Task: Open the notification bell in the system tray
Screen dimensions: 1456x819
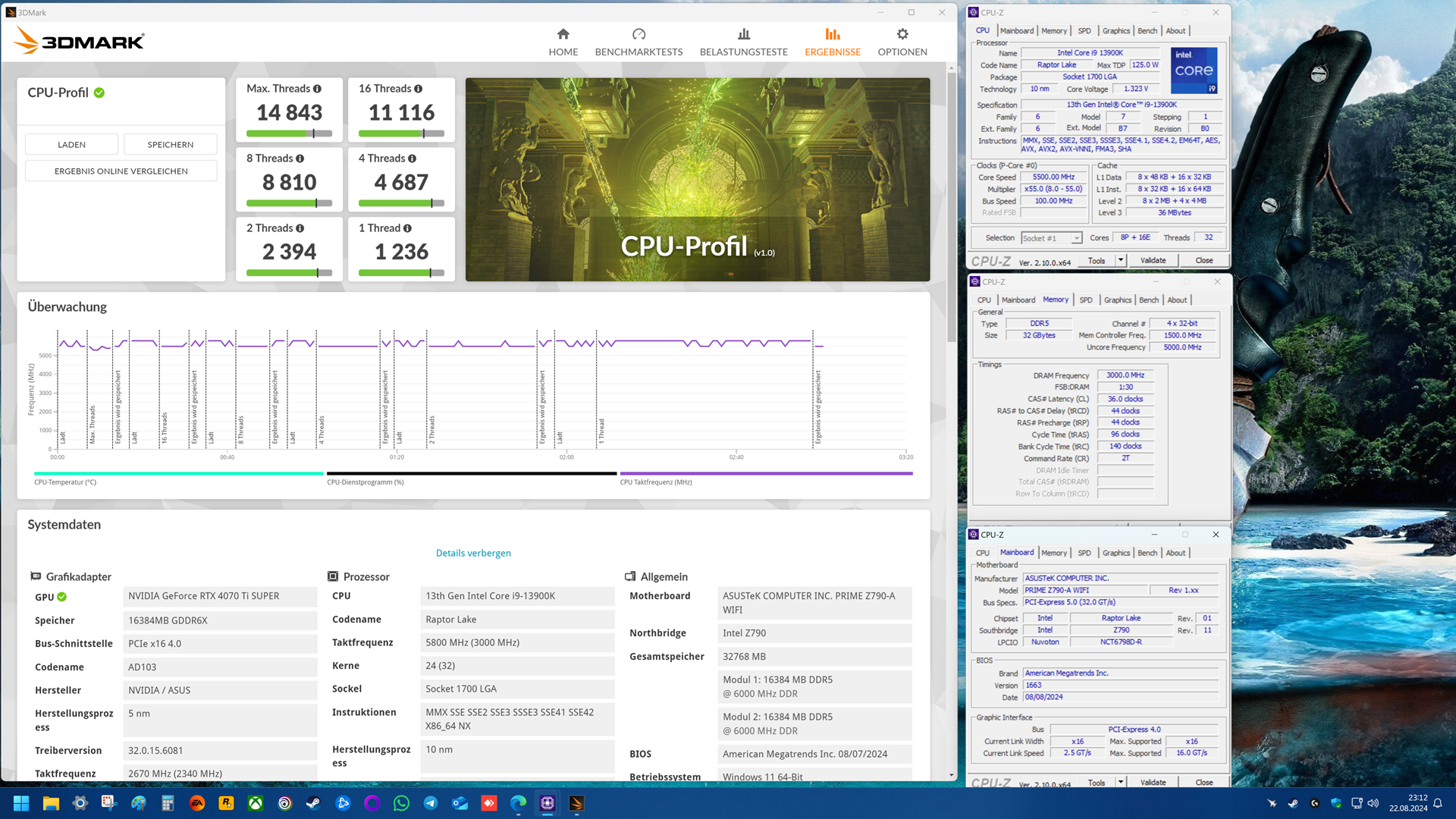Action: tap(1437, 803)
